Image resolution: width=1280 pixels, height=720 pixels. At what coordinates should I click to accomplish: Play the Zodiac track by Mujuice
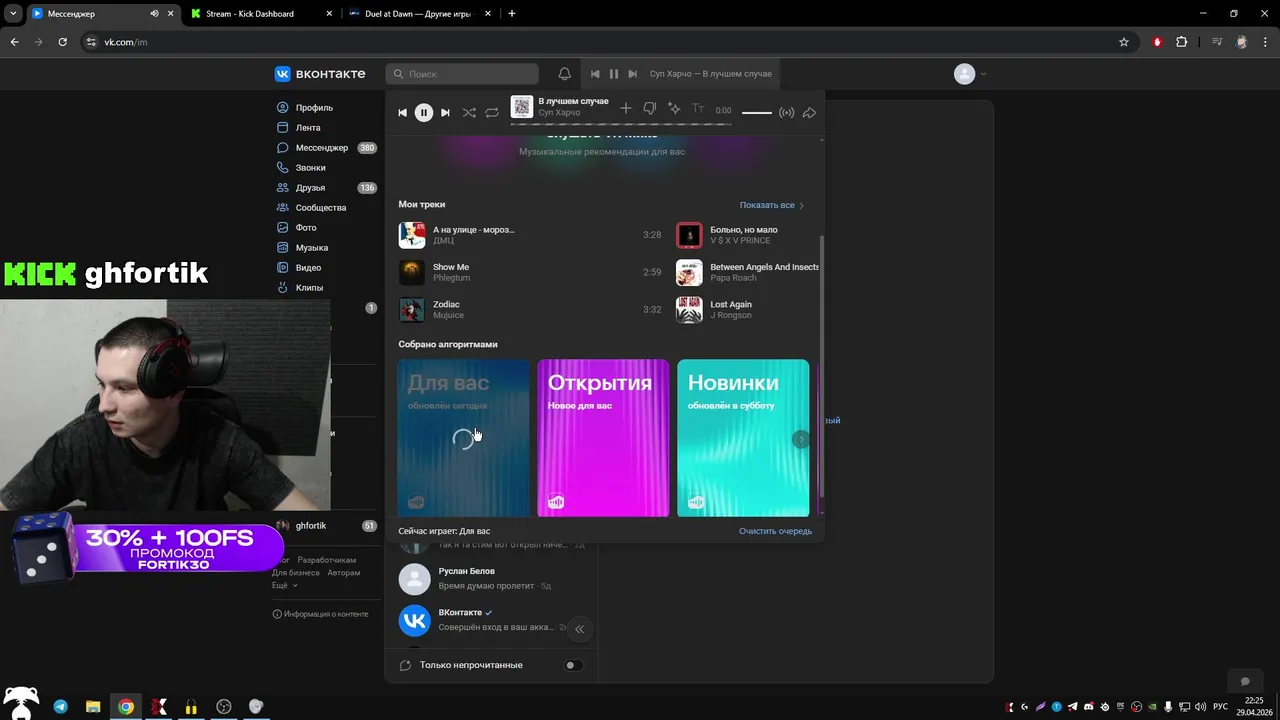530,309
